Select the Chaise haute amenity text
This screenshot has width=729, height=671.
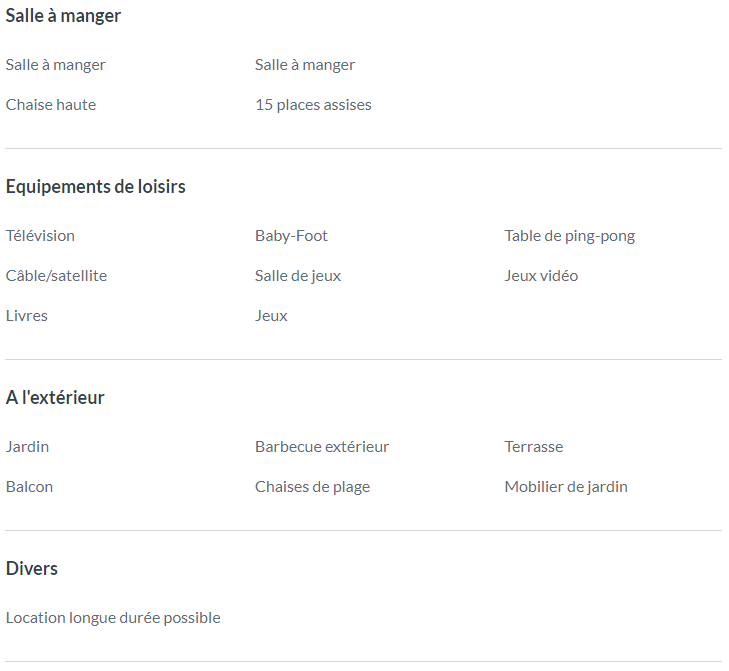coord(51,105)
